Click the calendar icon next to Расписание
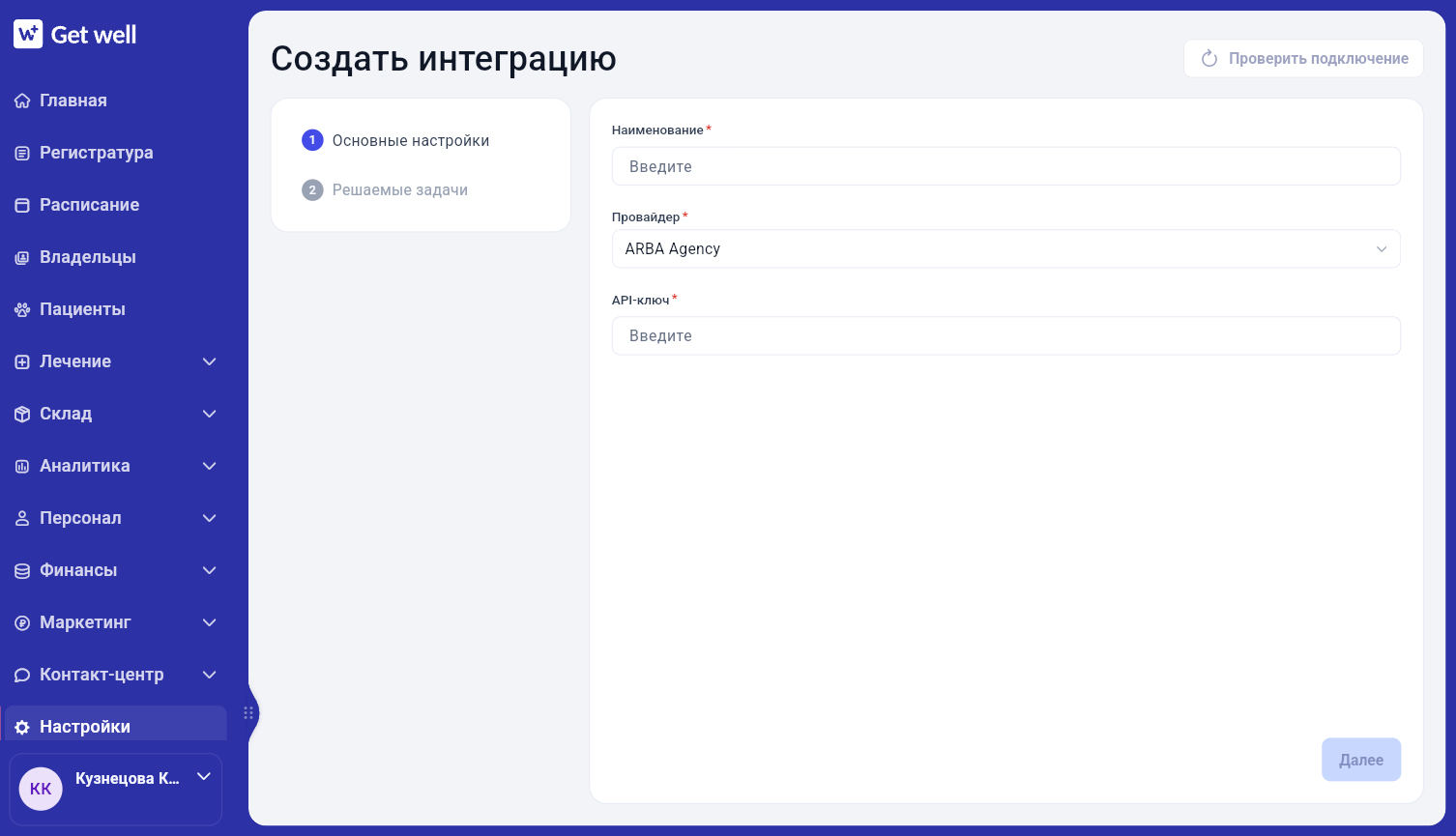Image resolution: width=1456 pixels, height=836 pixels. click(22, 205)
